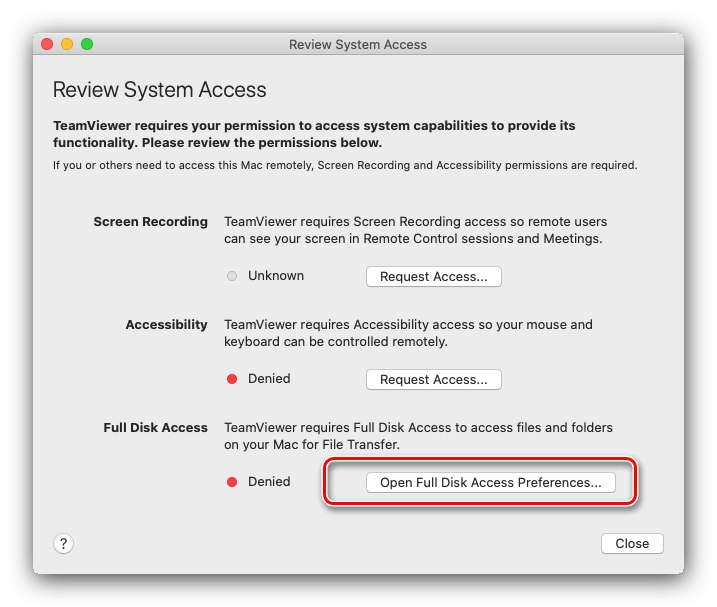Viewport: 717px width, 607px height.
Task: Request access for Accessibility
Action: (x=433, y=380)
